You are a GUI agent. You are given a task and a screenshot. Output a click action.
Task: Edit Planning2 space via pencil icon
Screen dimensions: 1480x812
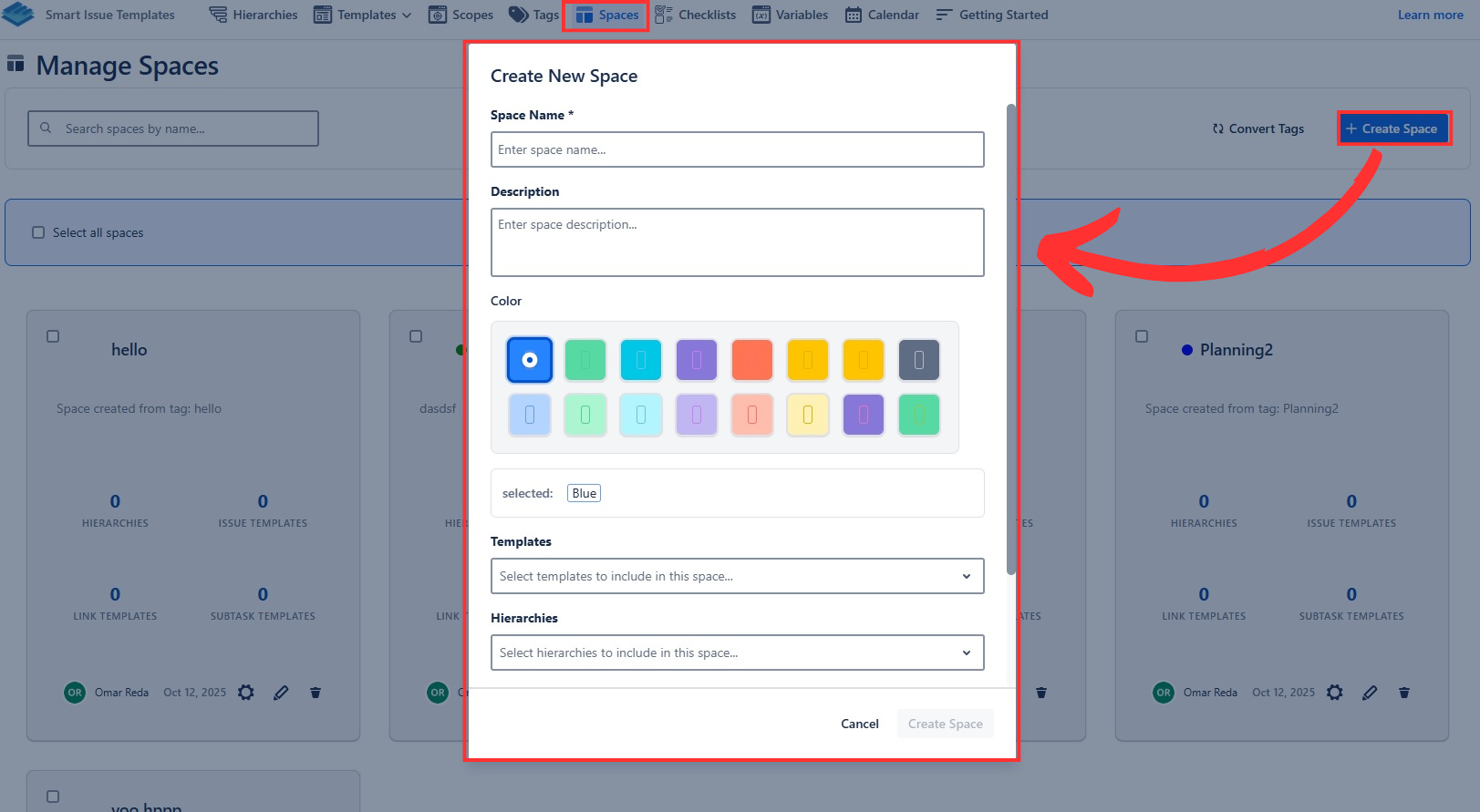pos(1370,693)
